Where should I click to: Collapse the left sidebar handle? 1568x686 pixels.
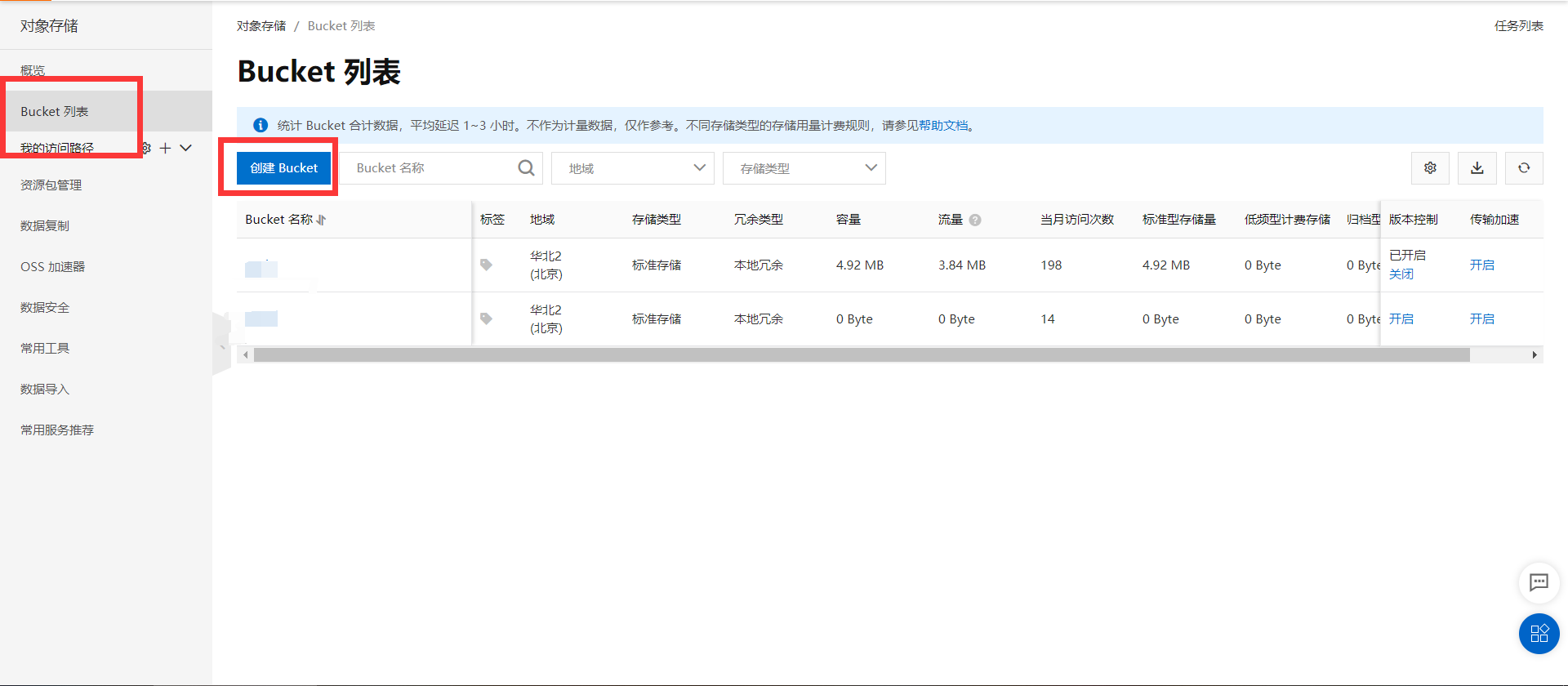[221, 343]
